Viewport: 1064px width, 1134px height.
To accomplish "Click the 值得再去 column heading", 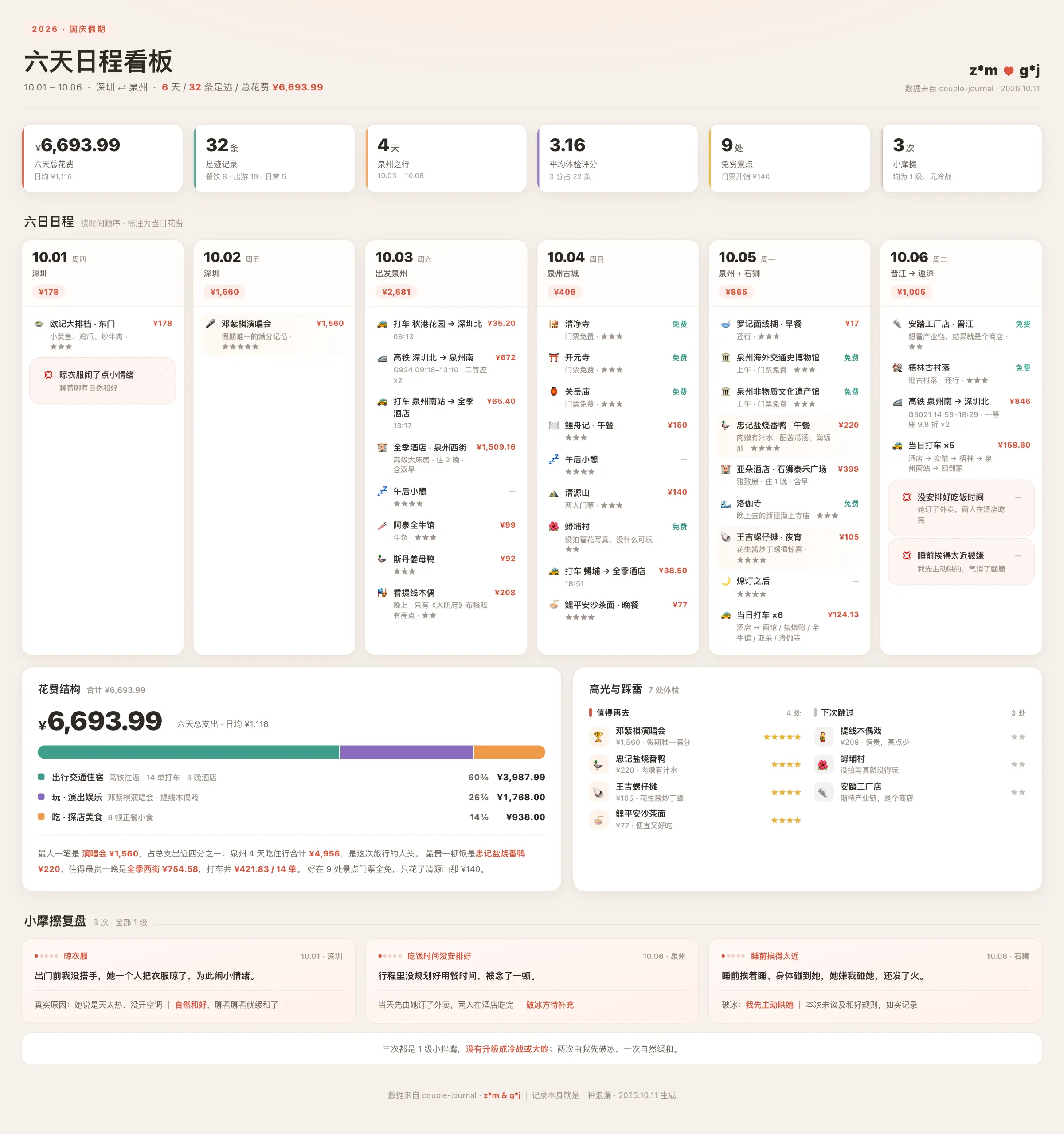I will point(613,712).
